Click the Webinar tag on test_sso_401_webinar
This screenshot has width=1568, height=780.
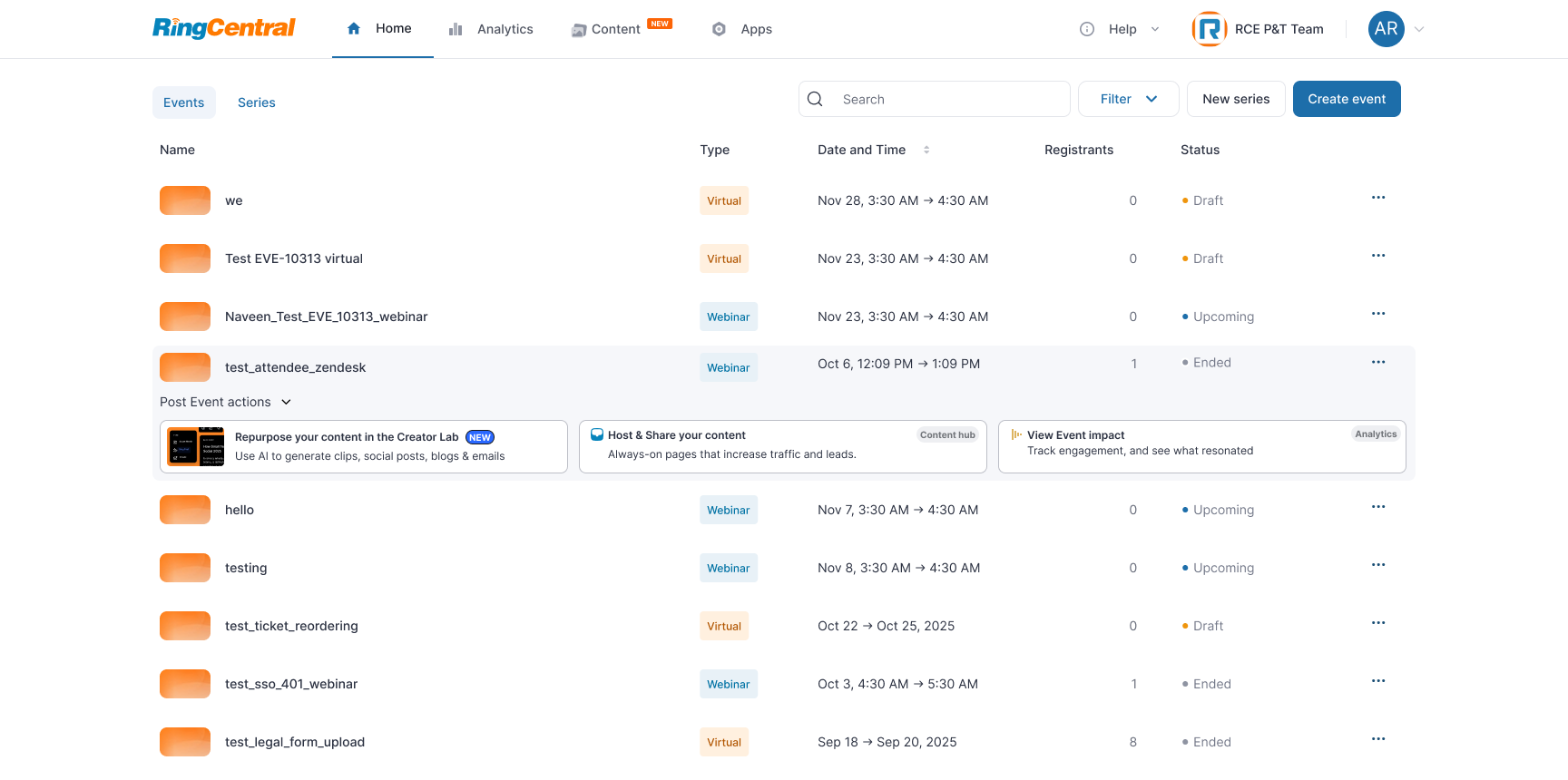(x=729, y=684)
